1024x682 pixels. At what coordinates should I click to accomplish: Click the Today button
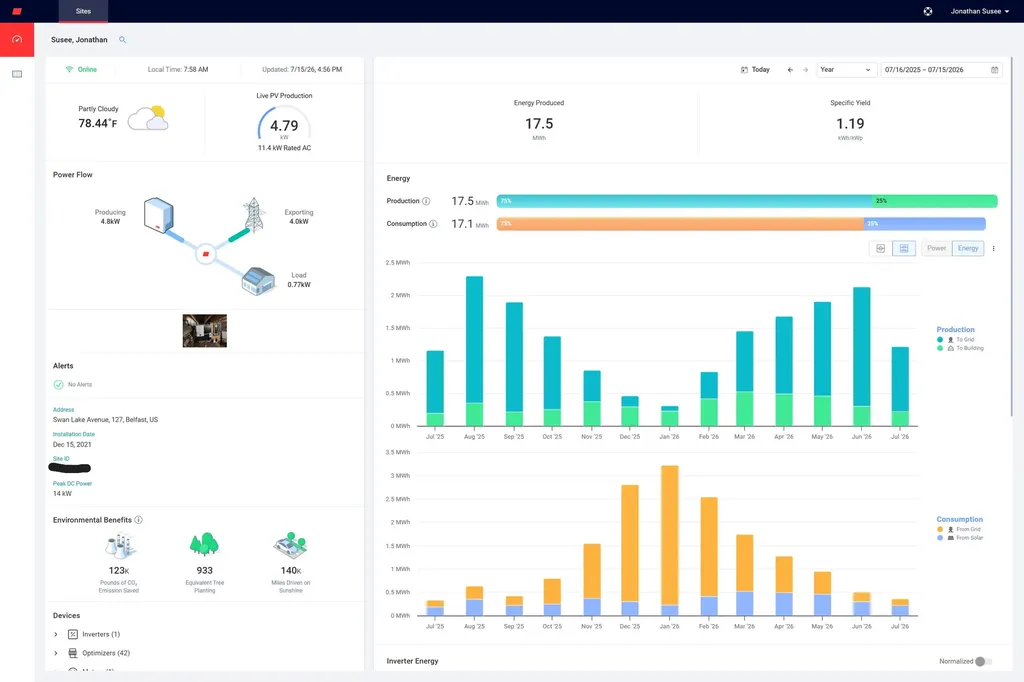coord(755,70)
